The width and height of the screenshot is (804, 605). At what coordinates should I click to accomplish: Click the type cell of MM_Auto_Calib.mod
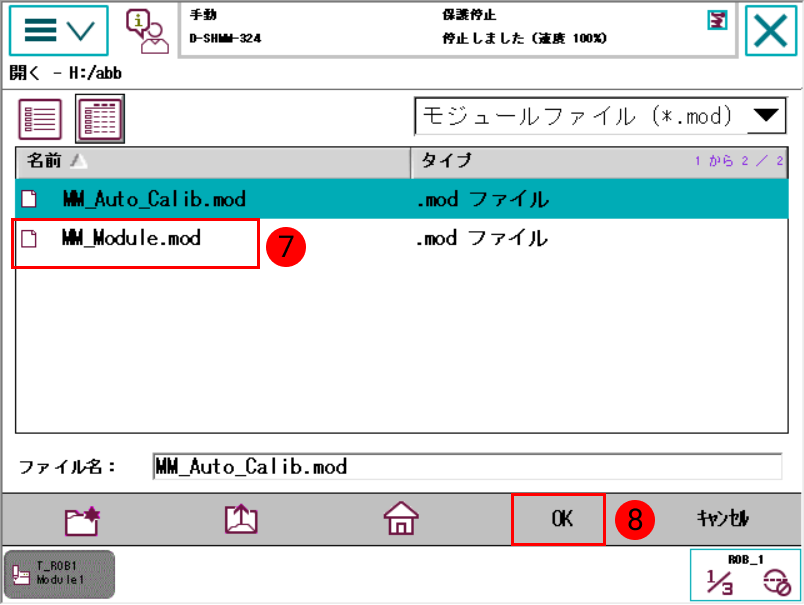pos(483,199)
